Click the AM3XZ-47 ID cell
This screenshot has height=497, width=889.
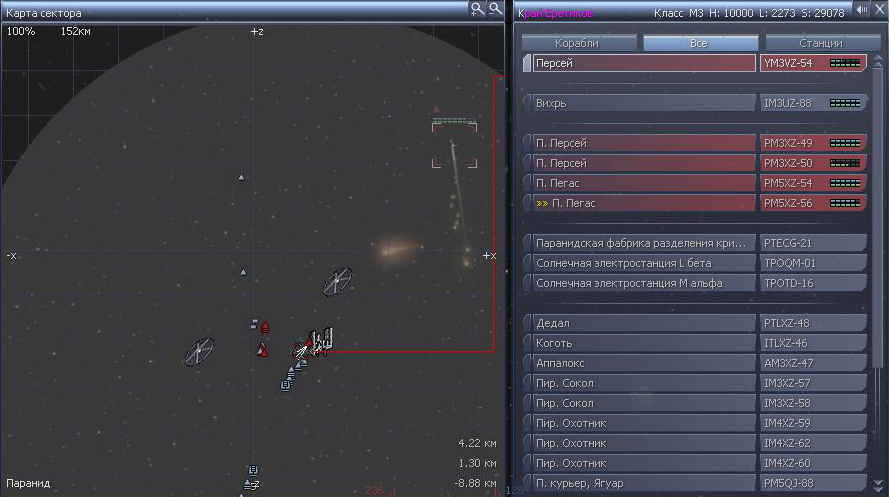[813, 363]
